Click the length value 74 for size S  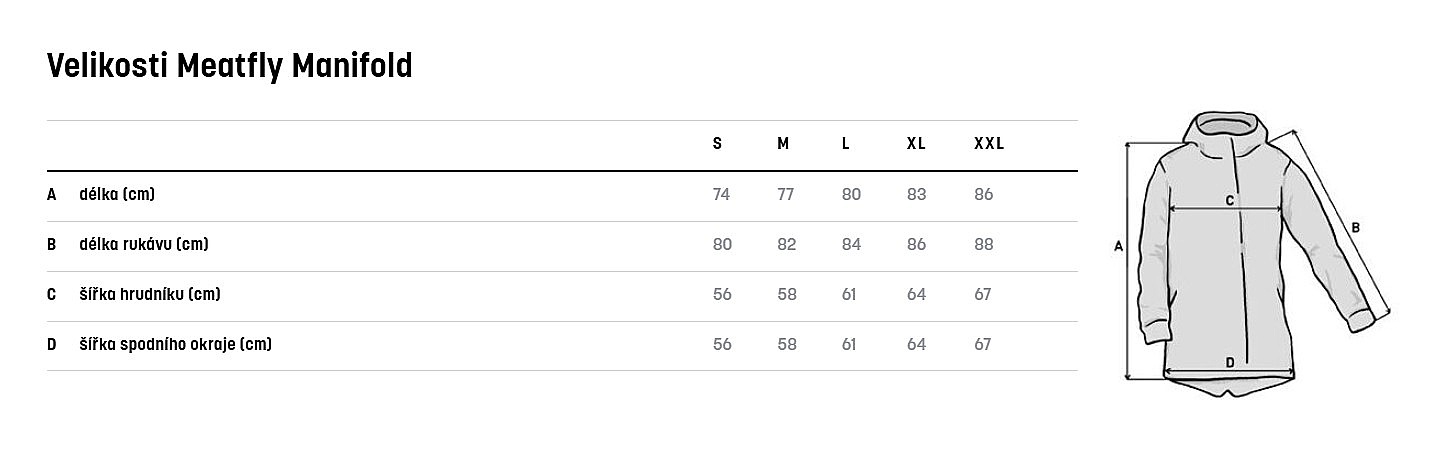[x=721, y=194]
